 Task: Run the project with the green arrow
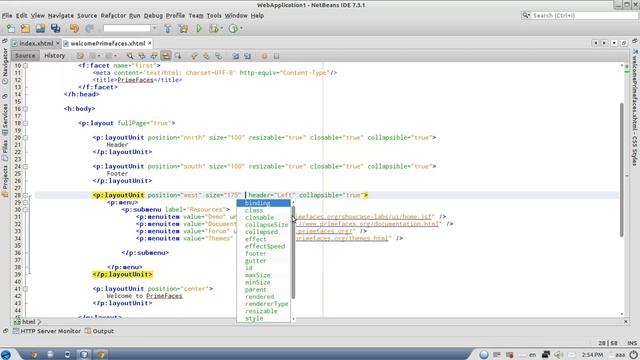[x=199, y=29]
